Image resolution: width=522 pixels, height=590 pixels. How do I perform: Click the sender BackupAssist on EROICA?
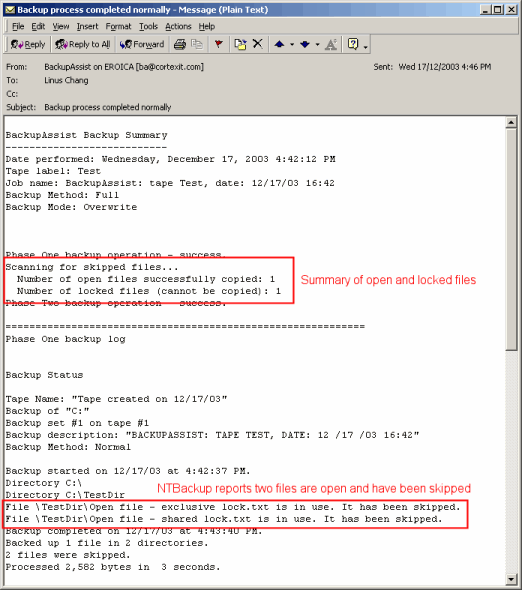(124, 67)
